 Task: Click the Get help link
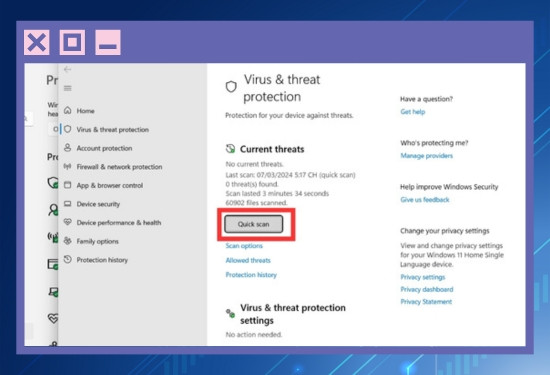point(412,112)
